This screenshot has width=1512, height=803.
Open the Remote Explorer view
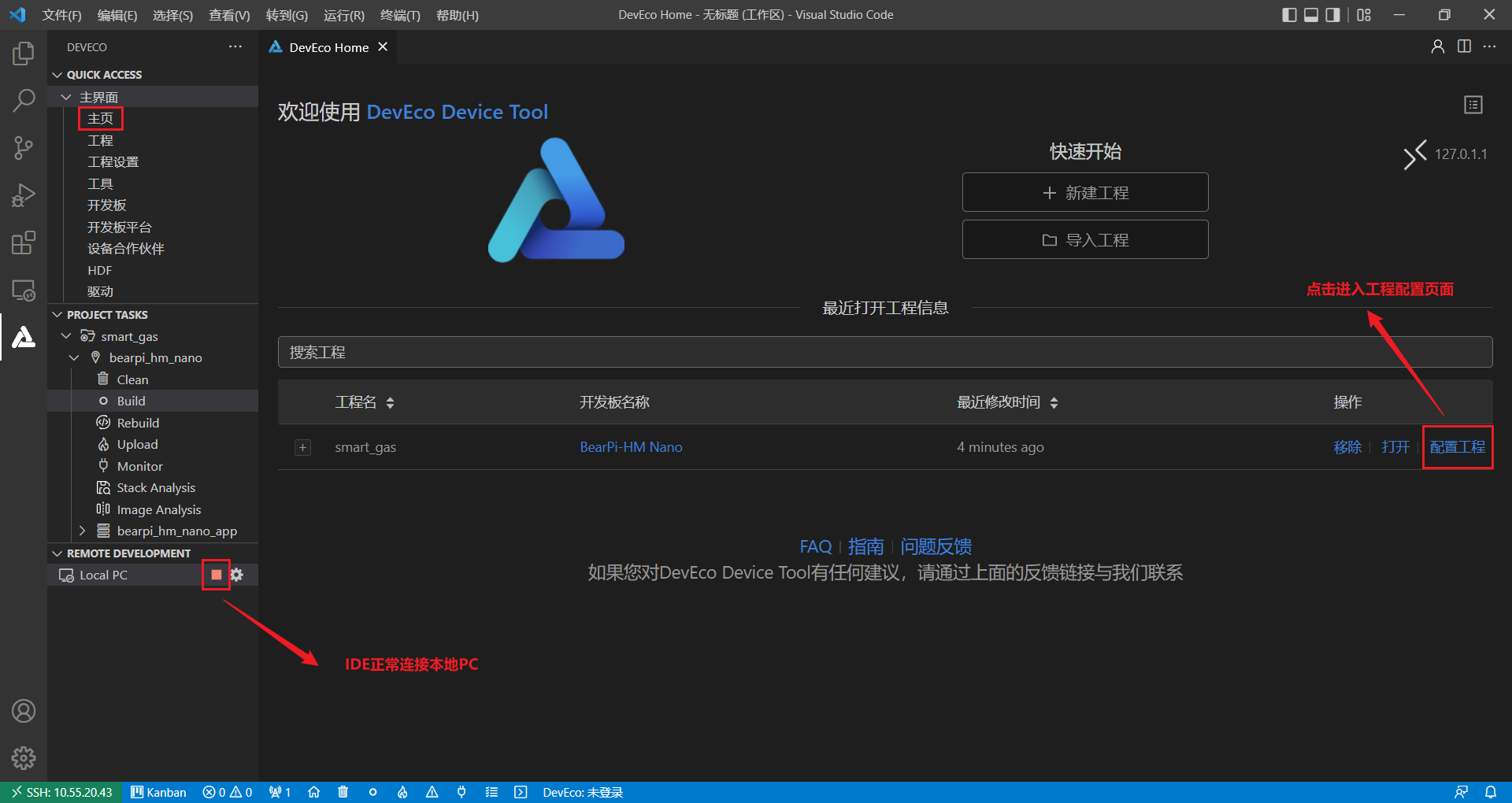(24, 290)
